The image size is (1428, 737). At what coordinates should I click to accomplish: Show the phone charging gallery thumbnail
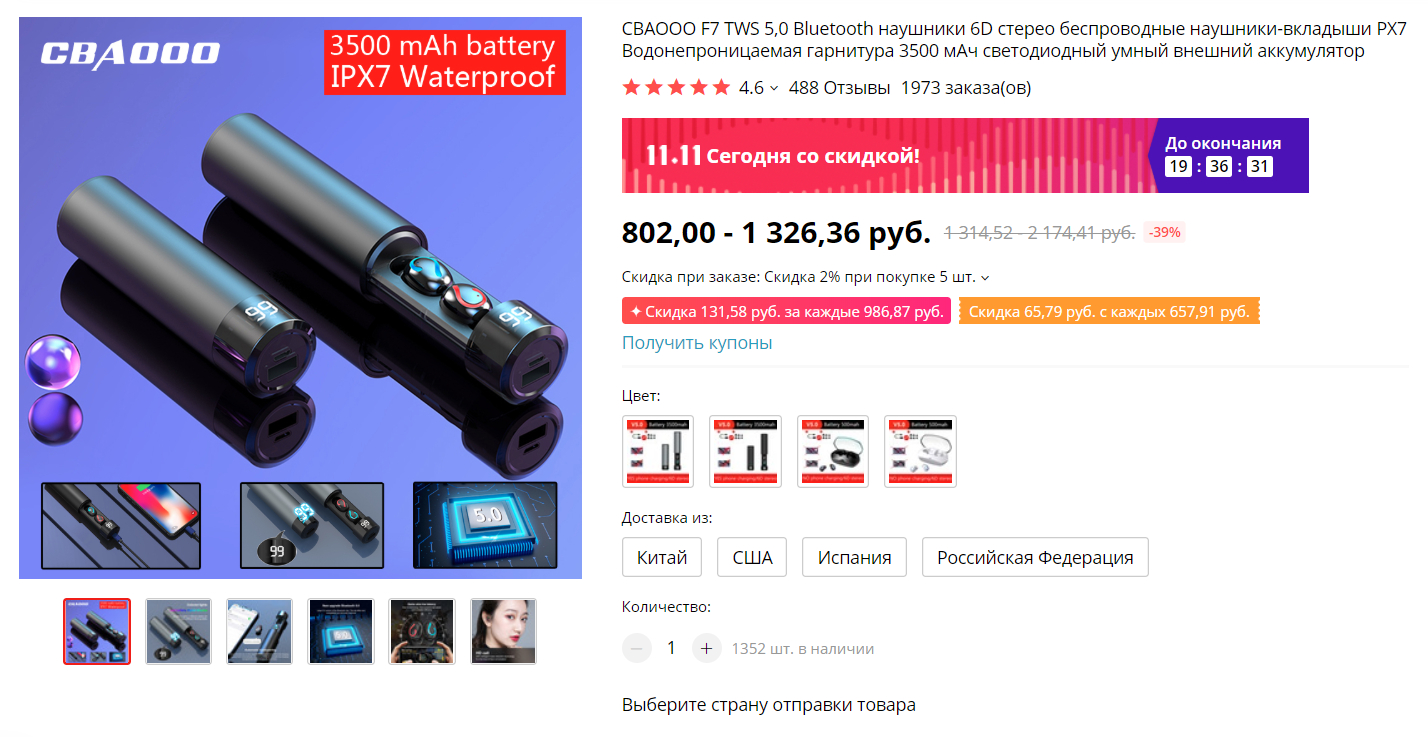259,631
